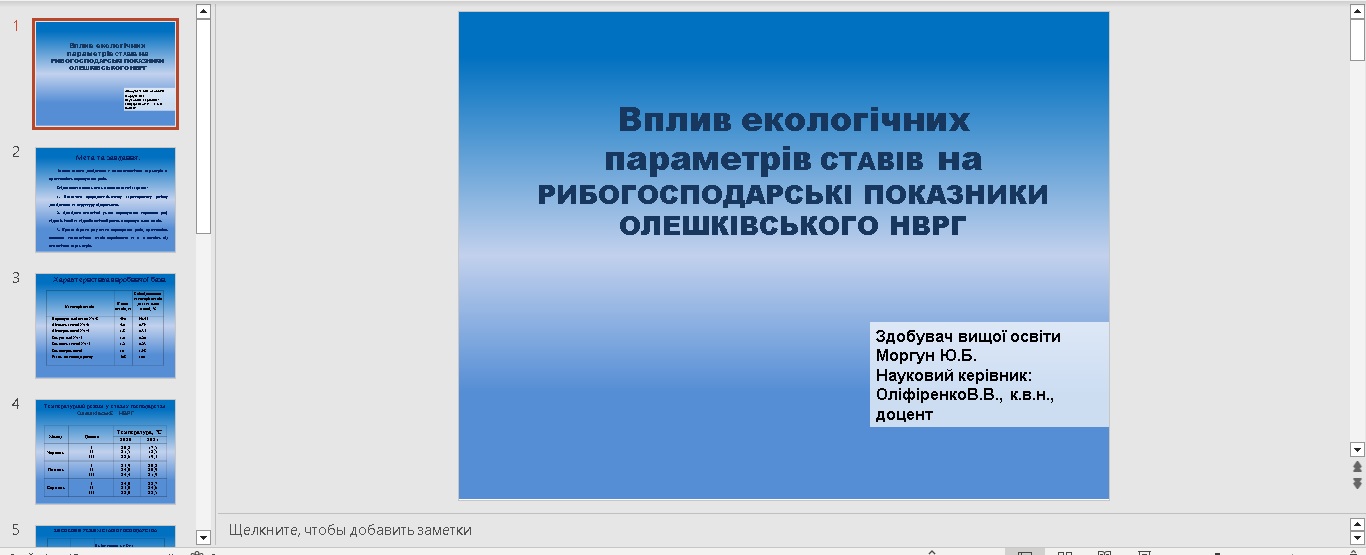Click the name 'Моргун Ю.Б.' on slide
The height and width of the screenshot is (555, 1366).
[926, 356]
